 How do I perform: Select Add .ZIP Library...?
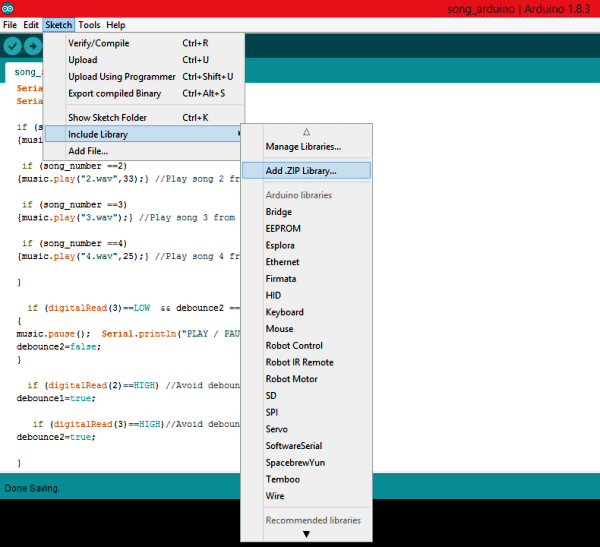[306, 171]
